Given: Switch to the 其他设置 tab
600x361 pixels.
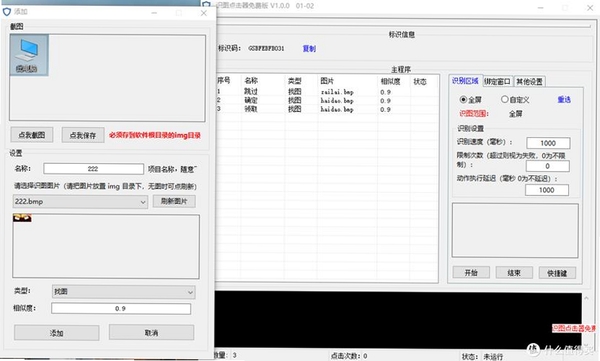Looking at the screenshot, I should [530, 81].
